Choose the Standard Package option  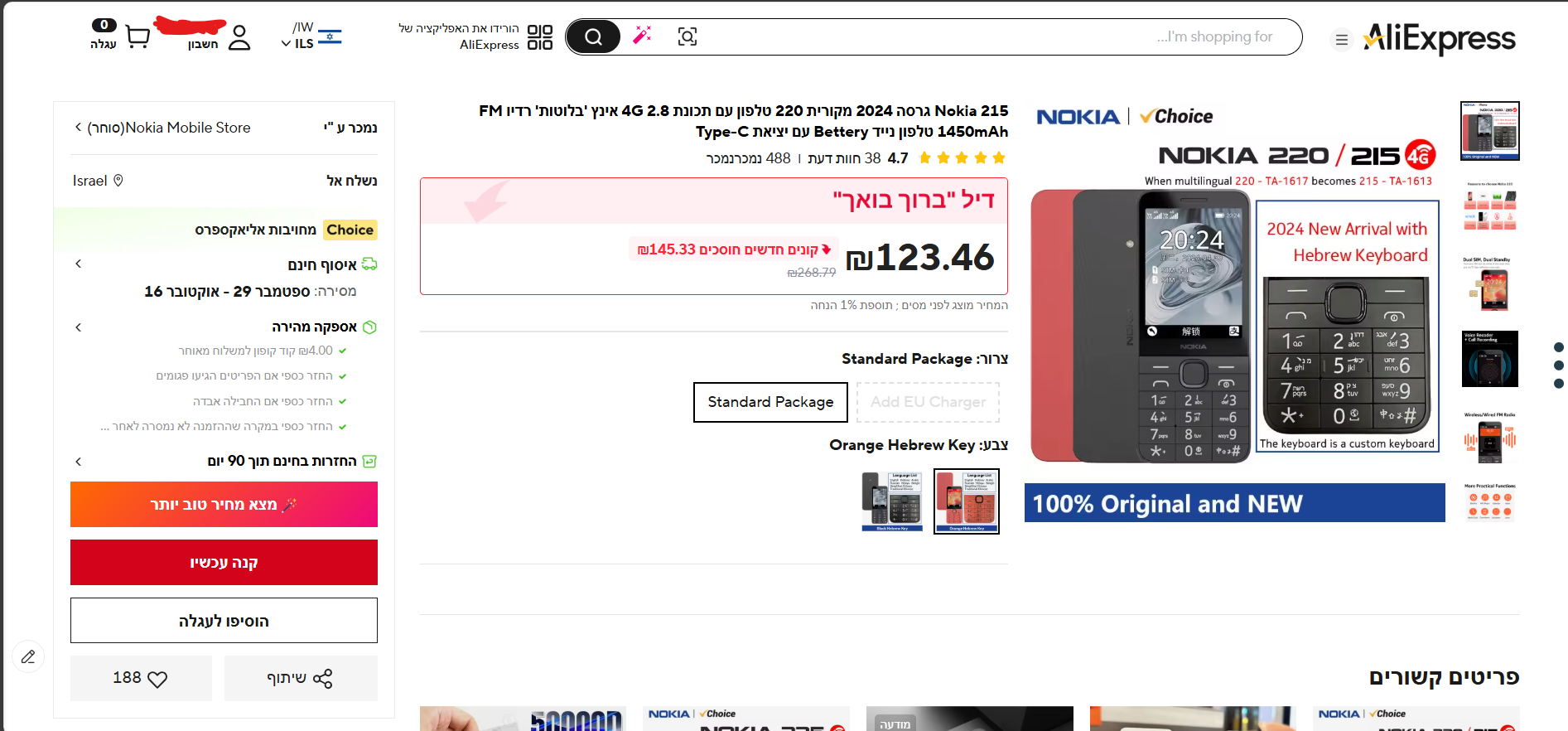(770, 402)
